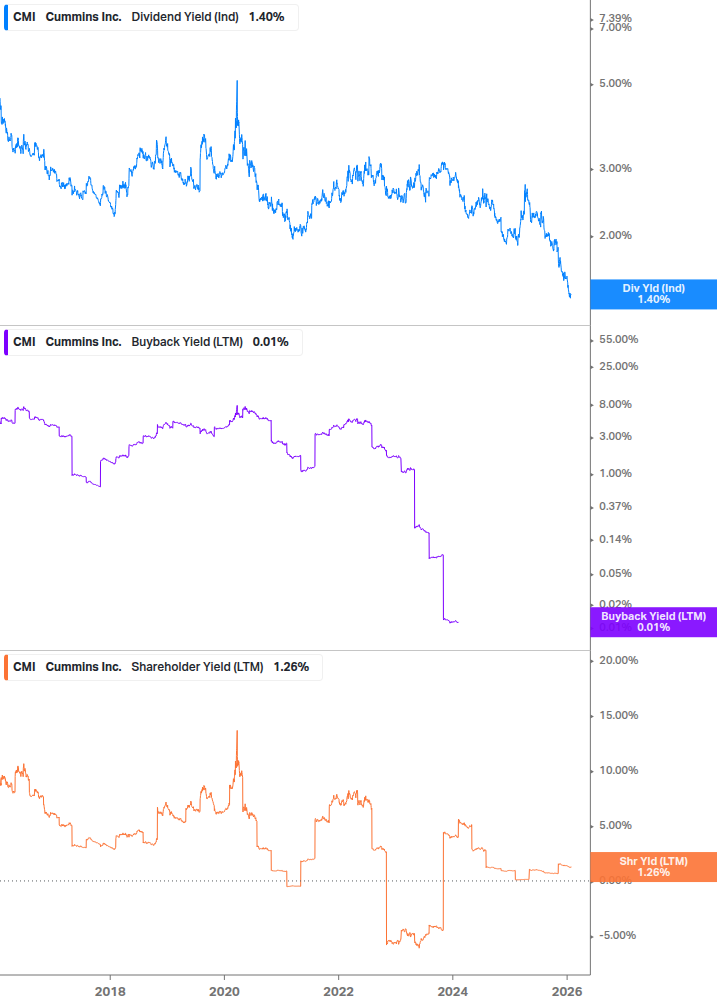This screenshot has height=1005, width=717.
Task: Click the 25.00% tick on buyback yield axis
Action: point(618,367)
